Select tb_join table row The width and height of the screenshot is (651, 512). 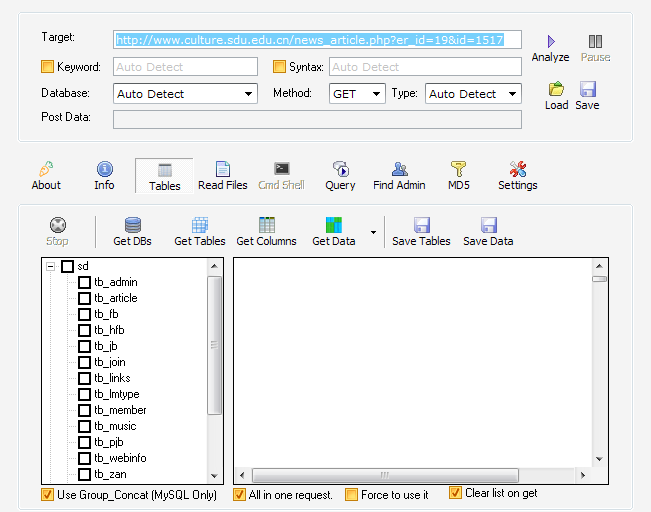(110, 362)
